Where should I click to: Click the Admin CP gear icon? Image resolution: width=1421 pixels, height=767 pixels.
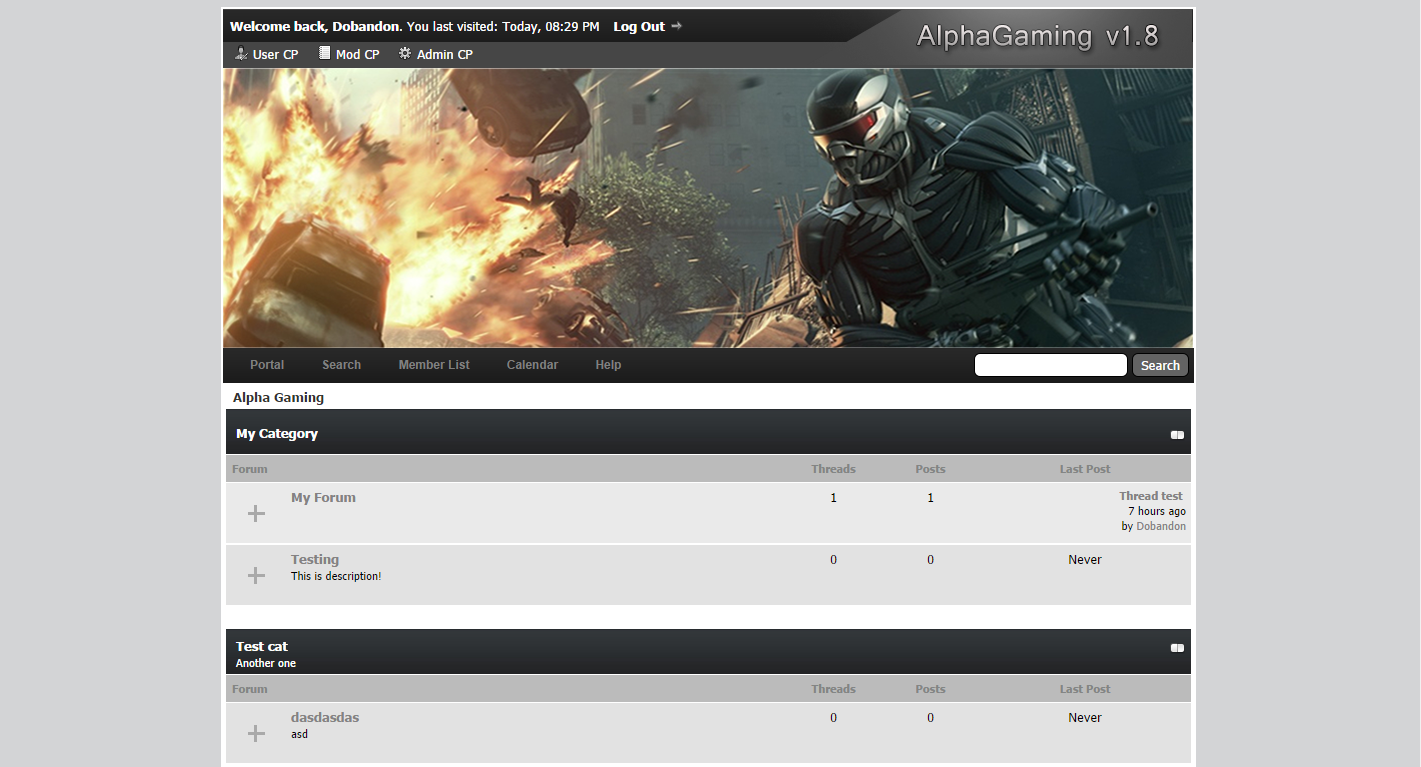point(405,54)
